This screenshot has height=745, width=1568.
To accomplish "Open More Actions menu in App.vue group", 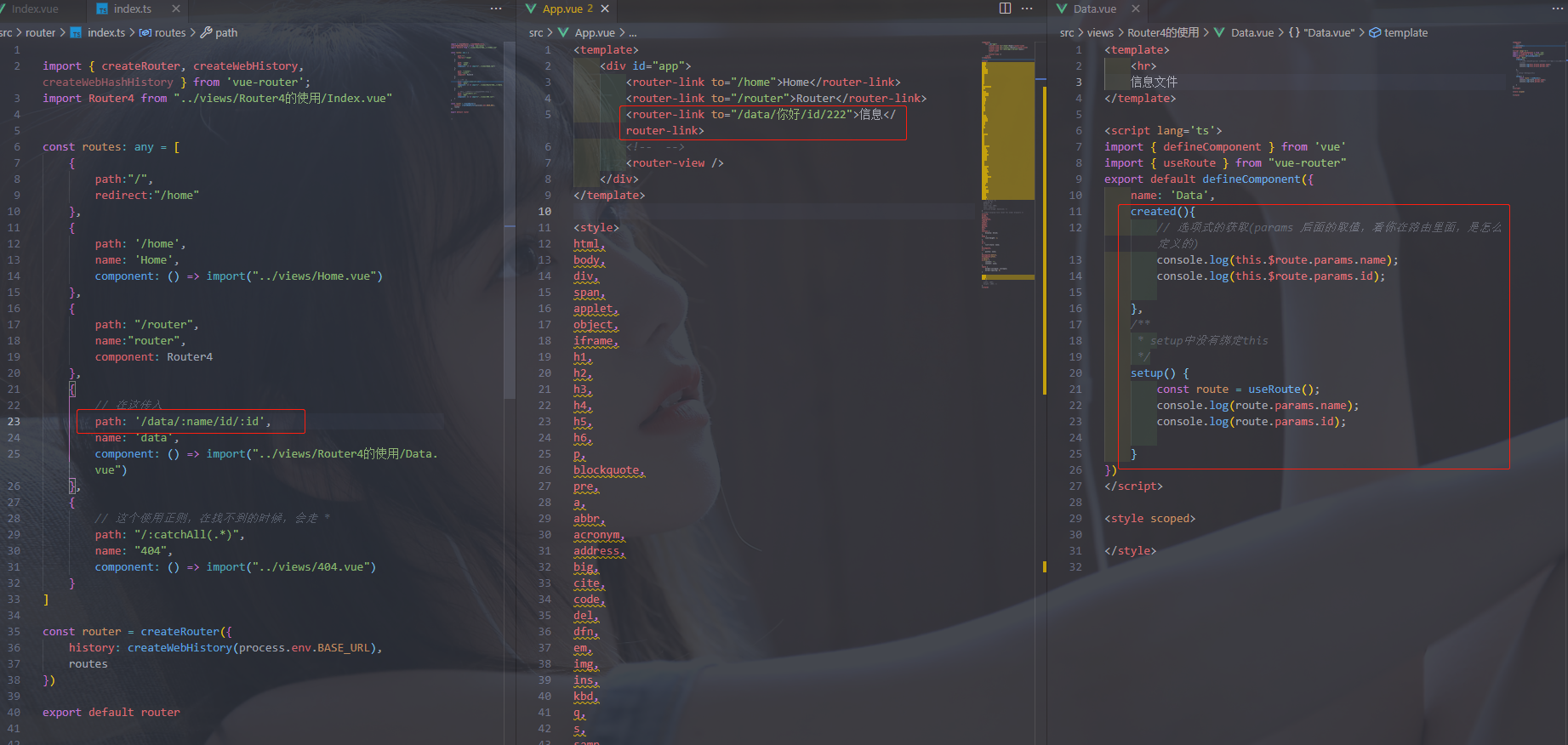I will pos(1027,9).
